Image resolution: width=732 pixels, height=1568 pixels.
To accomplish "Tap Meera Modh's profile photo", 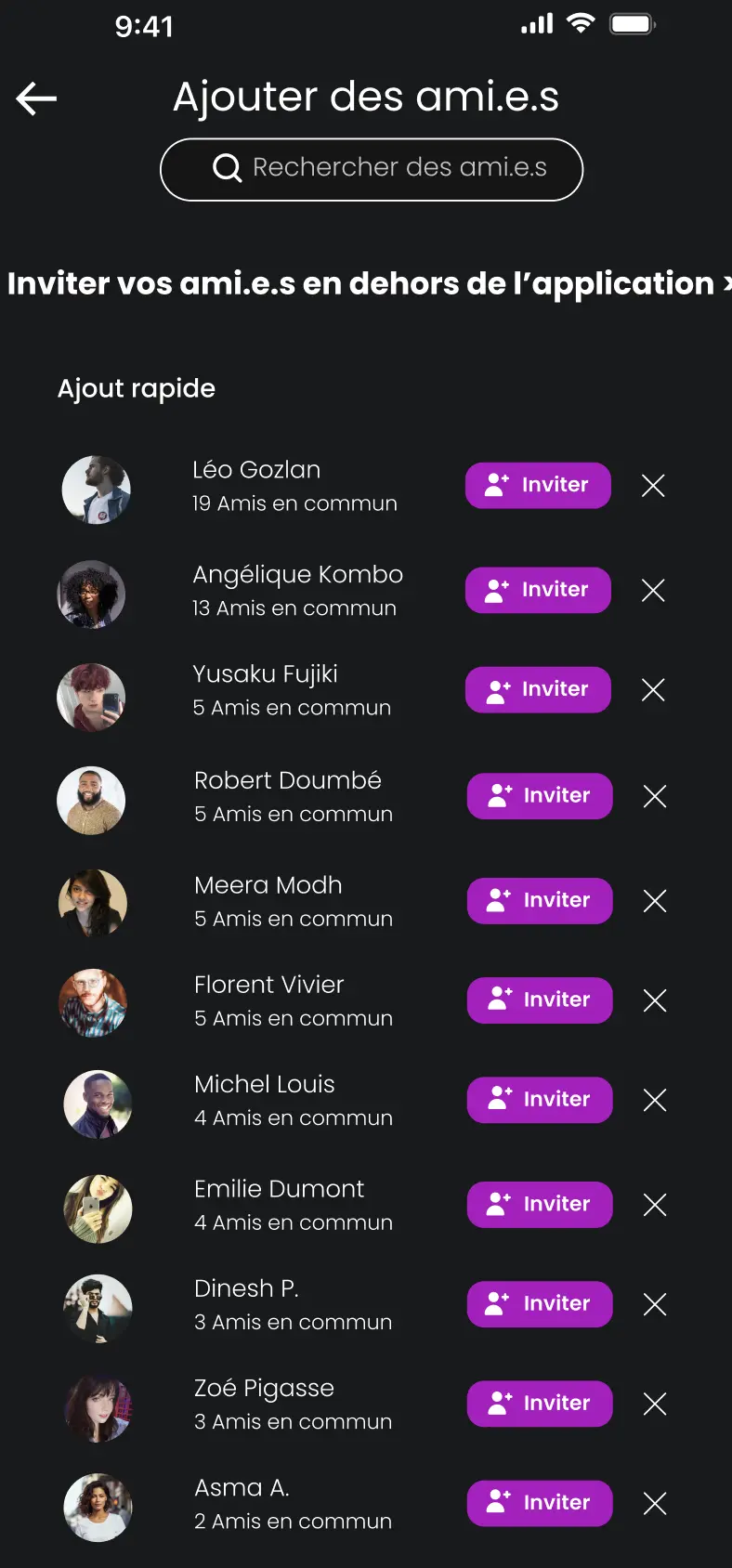I will point(93,902).
